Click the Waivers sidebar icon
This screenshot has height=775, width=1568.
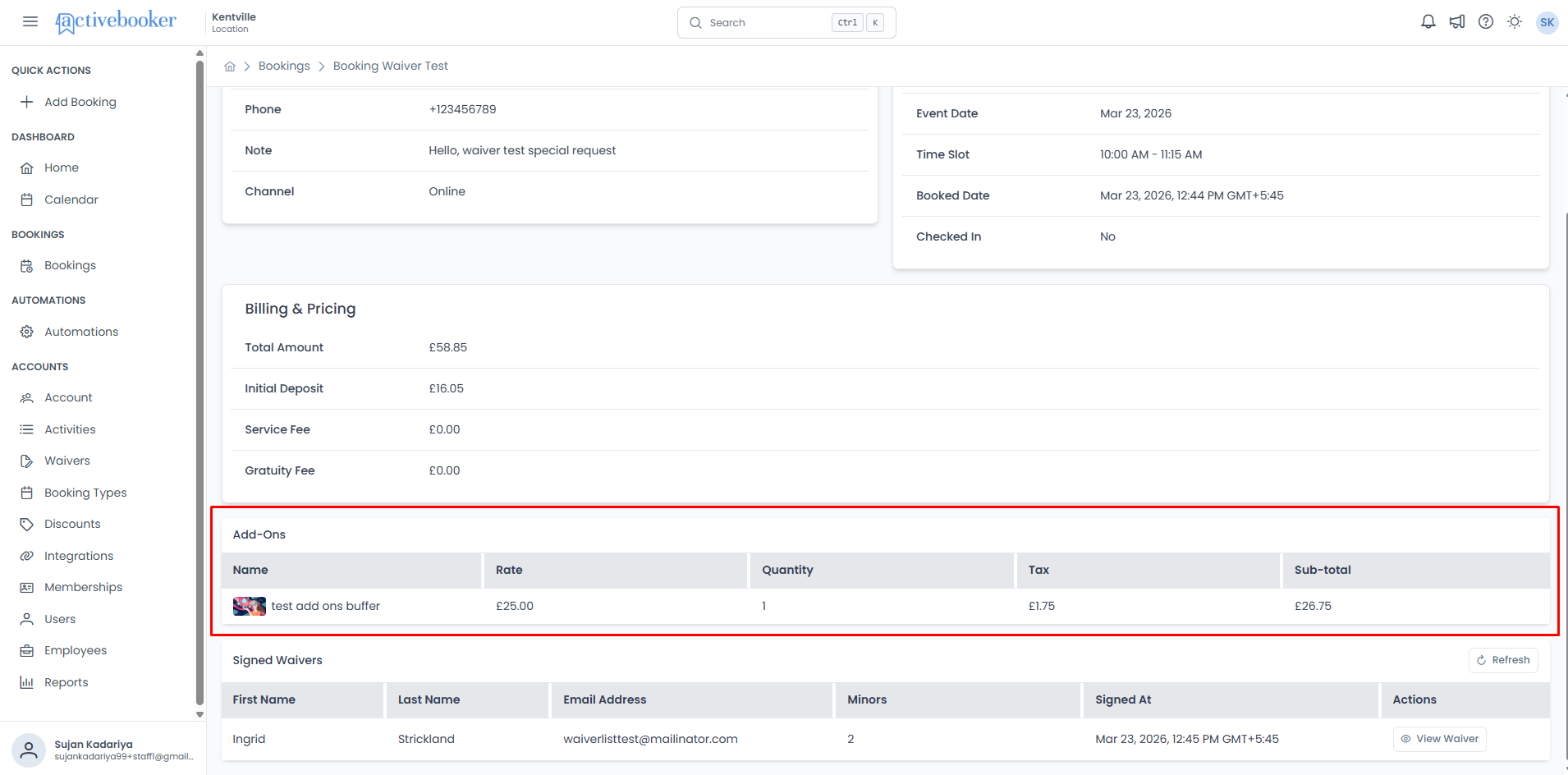[x=27, y=461]
